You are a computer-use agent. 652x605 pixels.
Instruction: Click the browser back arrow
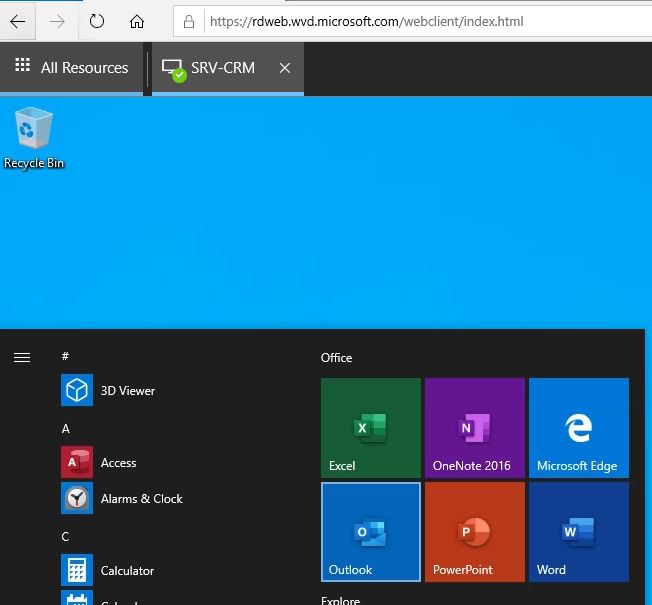17,21
